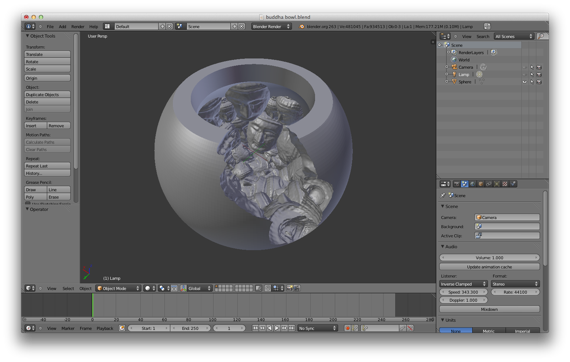Toggle viewport visibility for Sphere
The width and height of the screenshot is (570, 362).
pos(525,82)
